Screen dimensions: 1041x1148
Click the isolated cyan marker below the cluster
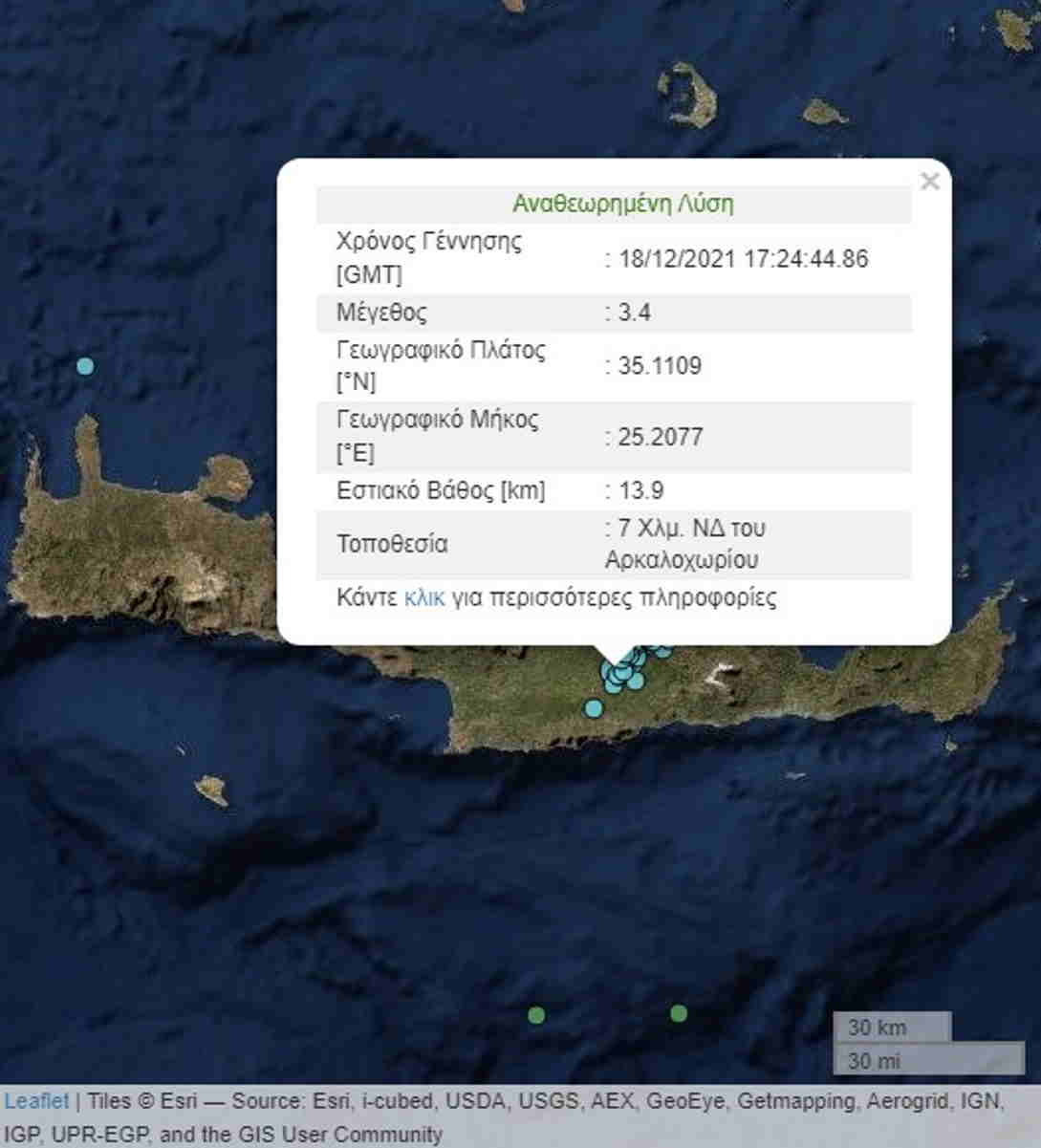click(x=594, y=708)
